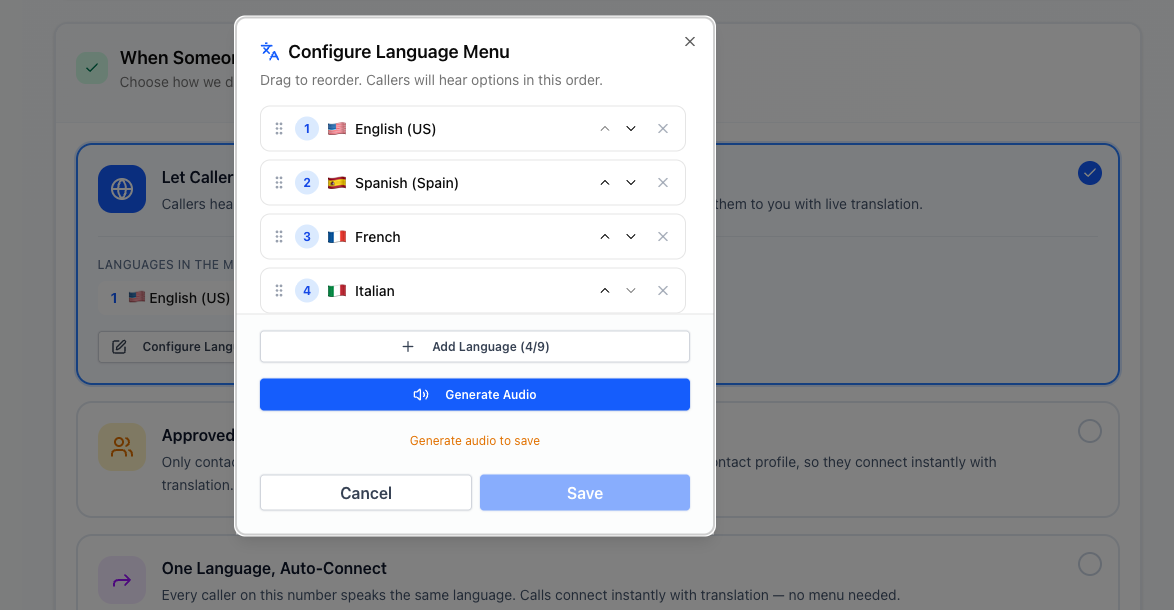Select the One Language, Auto-Connect radio button
Image resolution: width=1174 pixels, height=610 pixels.
pos(1090,564)
